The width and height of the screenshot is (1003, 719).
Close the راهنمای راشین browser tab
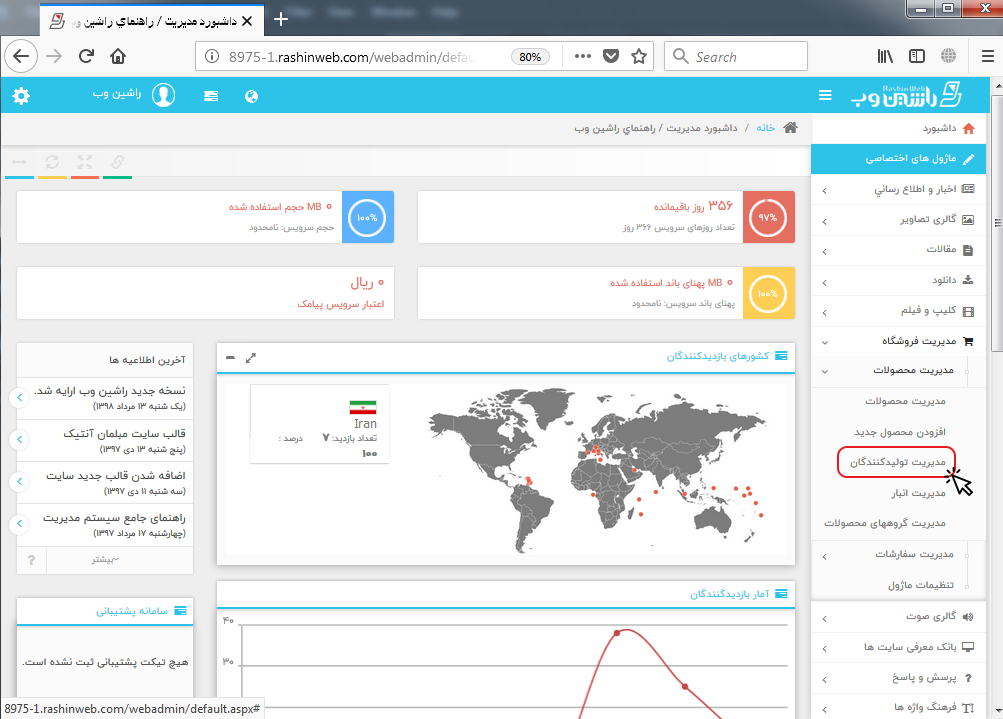(x=247, y=21)
